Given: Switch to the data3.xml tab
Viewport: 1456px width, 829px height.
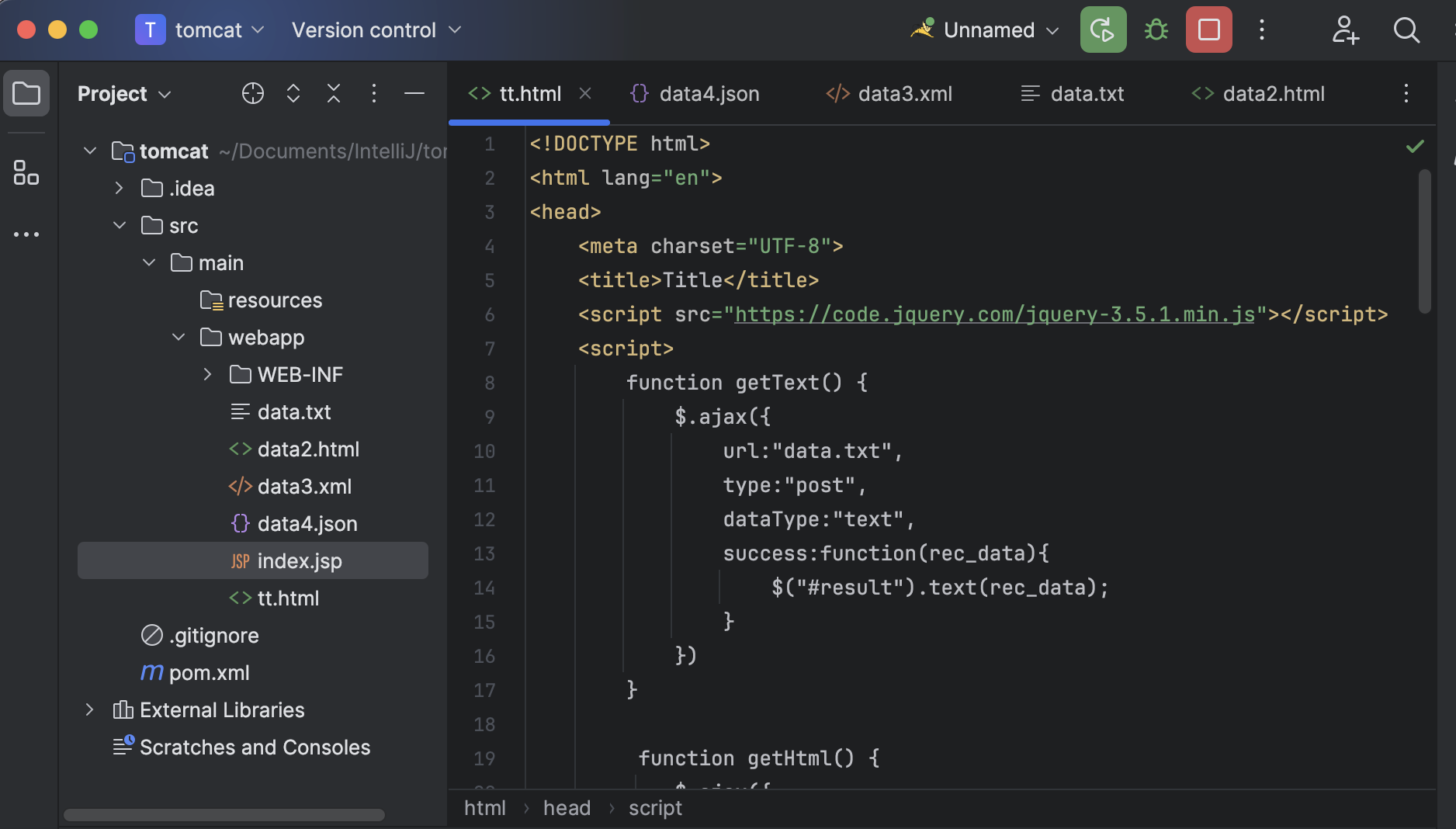Looking at the screenshot, I should (889, 94).
